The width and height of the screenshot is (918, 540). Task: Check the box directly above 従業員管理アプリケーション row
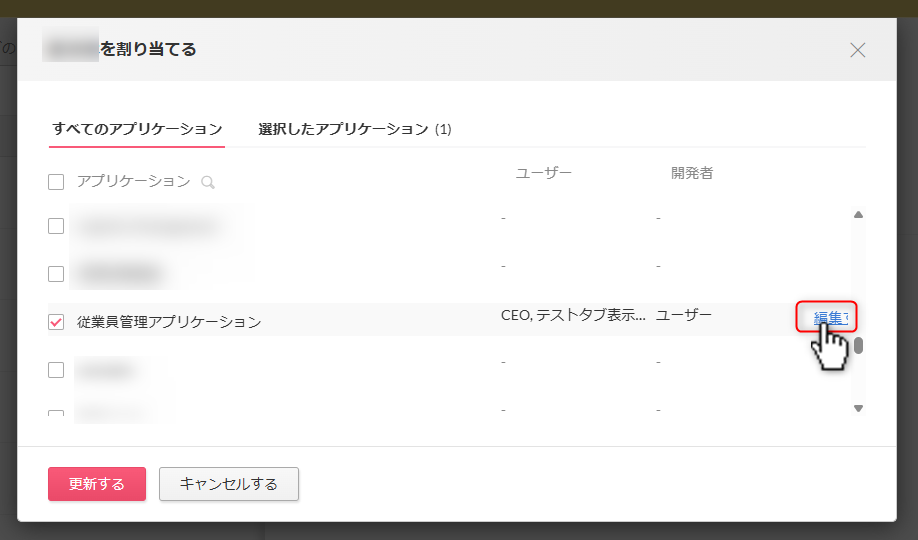pos(56,274)
